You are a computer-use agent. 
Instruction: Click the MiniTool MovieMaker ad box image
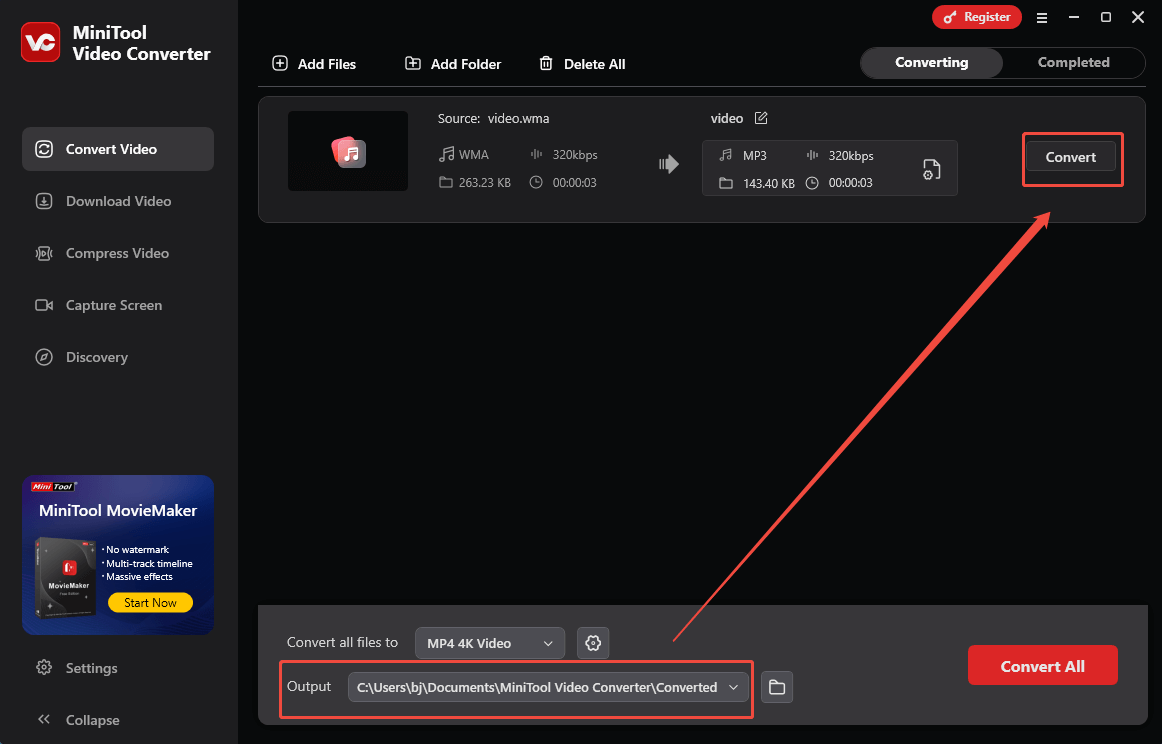(x=66, y=577)
